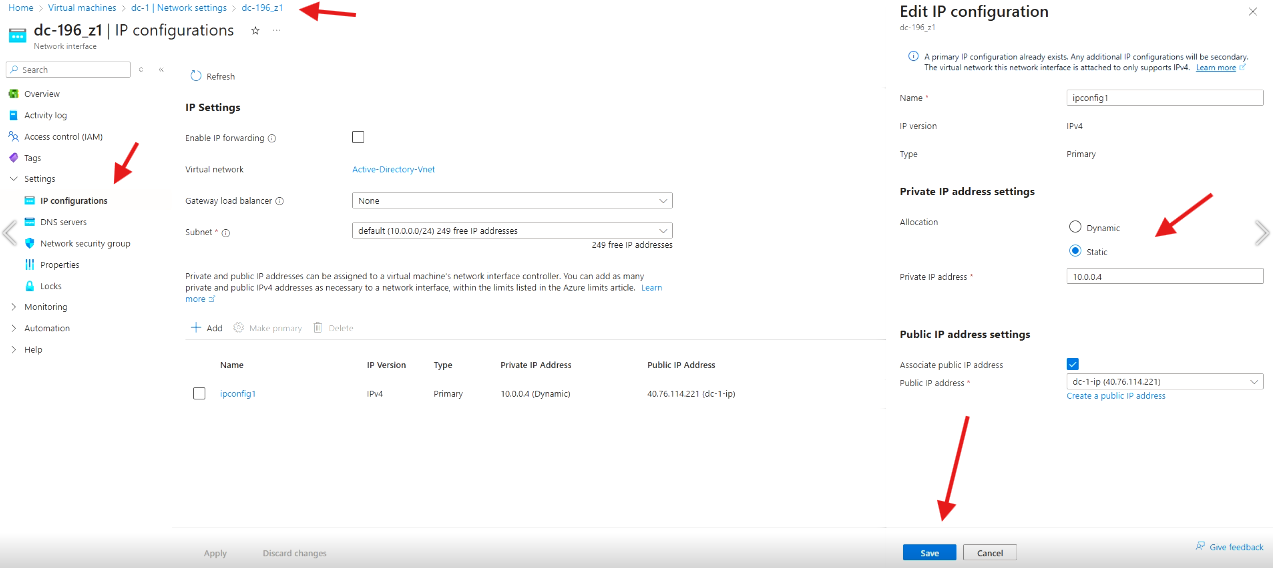Screen dimensions: 1273x568
Task: Click the Make primary gear icon
Action: click(239, 328)
